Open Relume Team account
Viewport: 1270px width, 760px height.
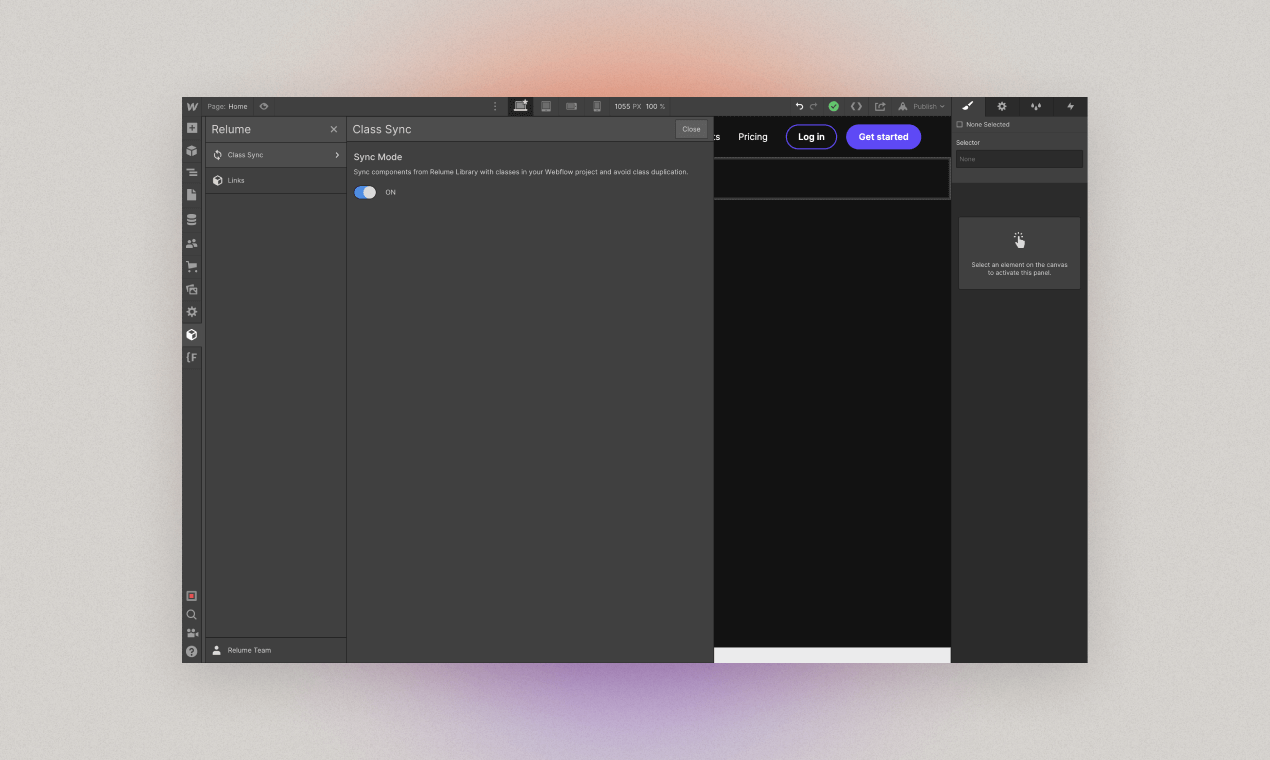[x=276, y=650]
